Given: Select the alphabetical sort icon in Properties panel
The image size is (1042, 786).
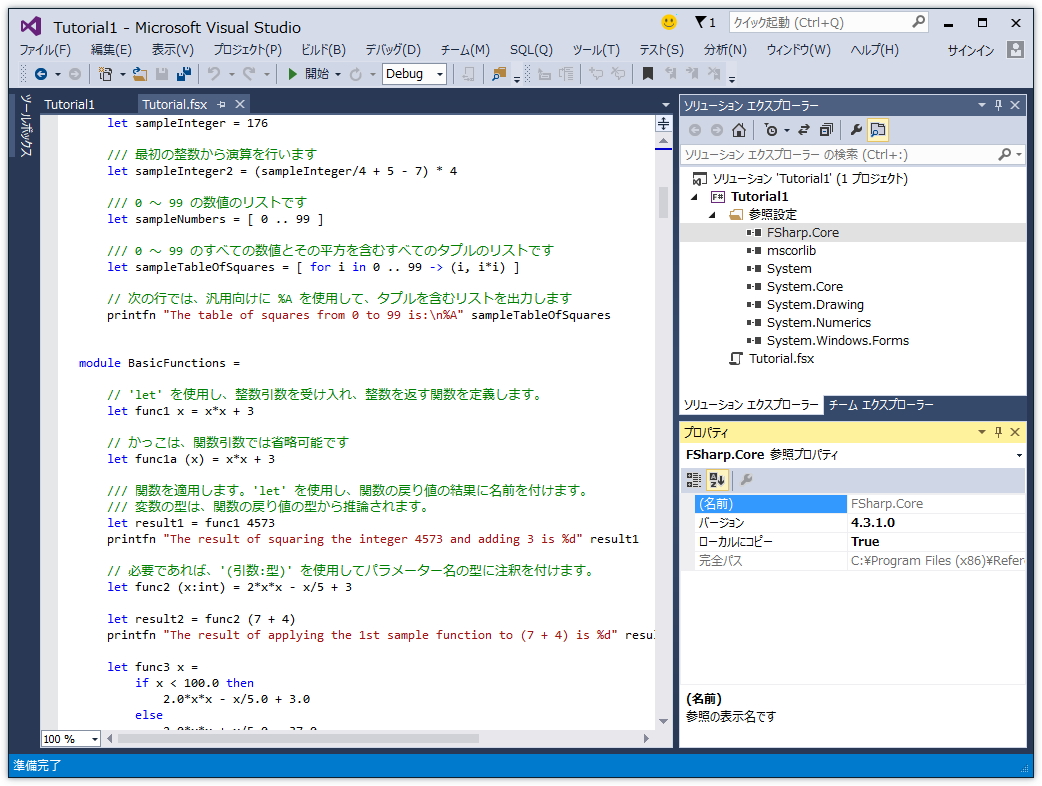Looking at the screenshot, I should [717, 480].
